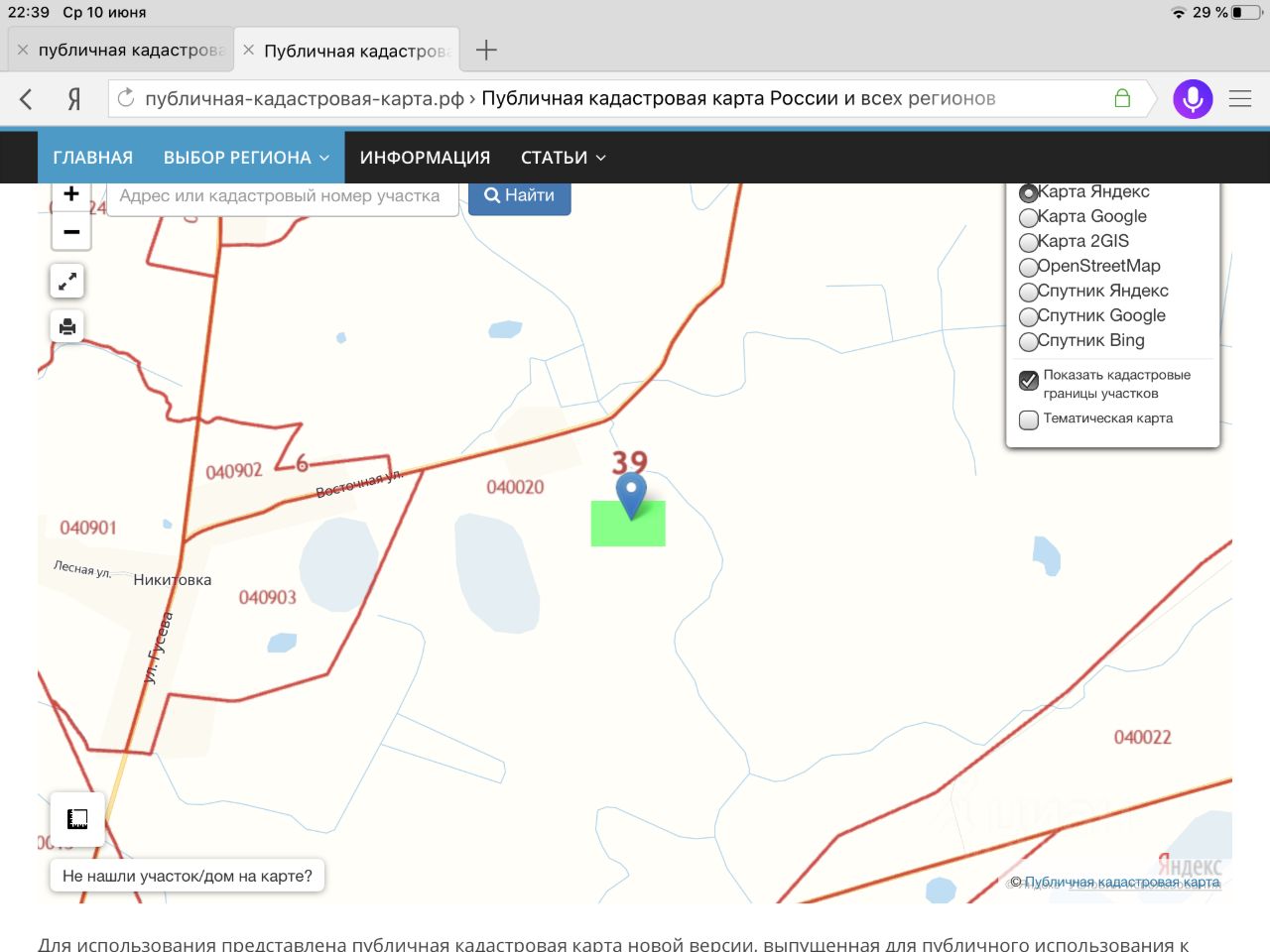Close the second tab 'Публичная кадастрова'
The image size is (1270, 952).
click(x=249, y=50)
